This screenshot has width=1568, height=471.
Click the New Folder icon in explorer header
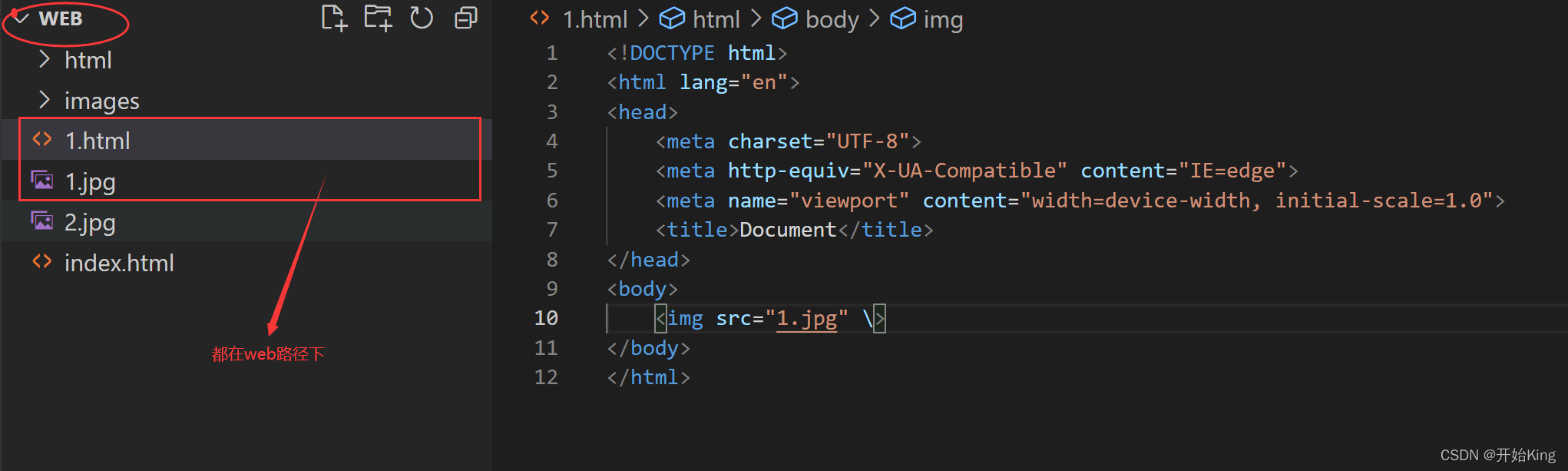click(x=378, y=18)
